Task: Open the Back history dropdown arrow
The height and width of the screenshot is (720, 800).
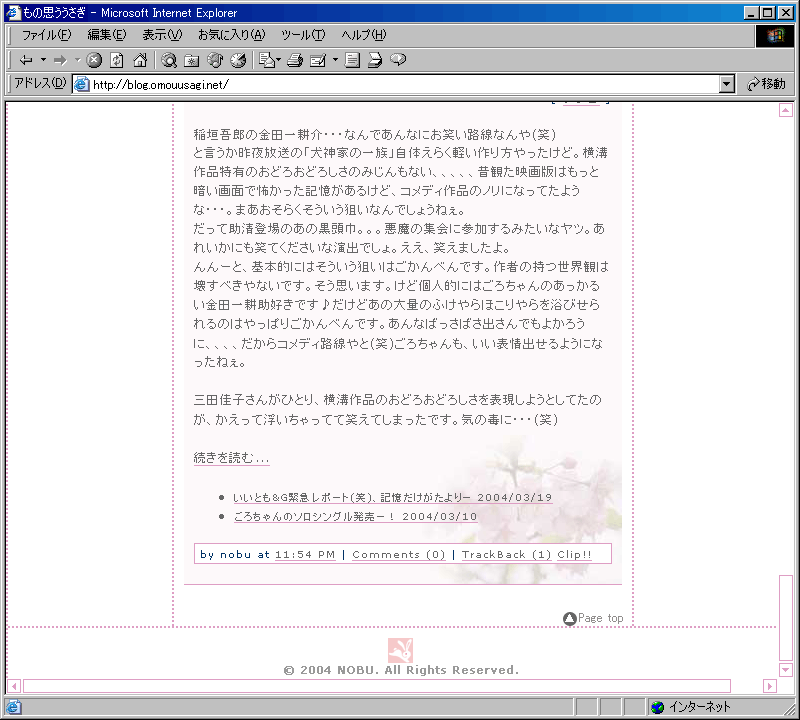Action: click(43, 60)
